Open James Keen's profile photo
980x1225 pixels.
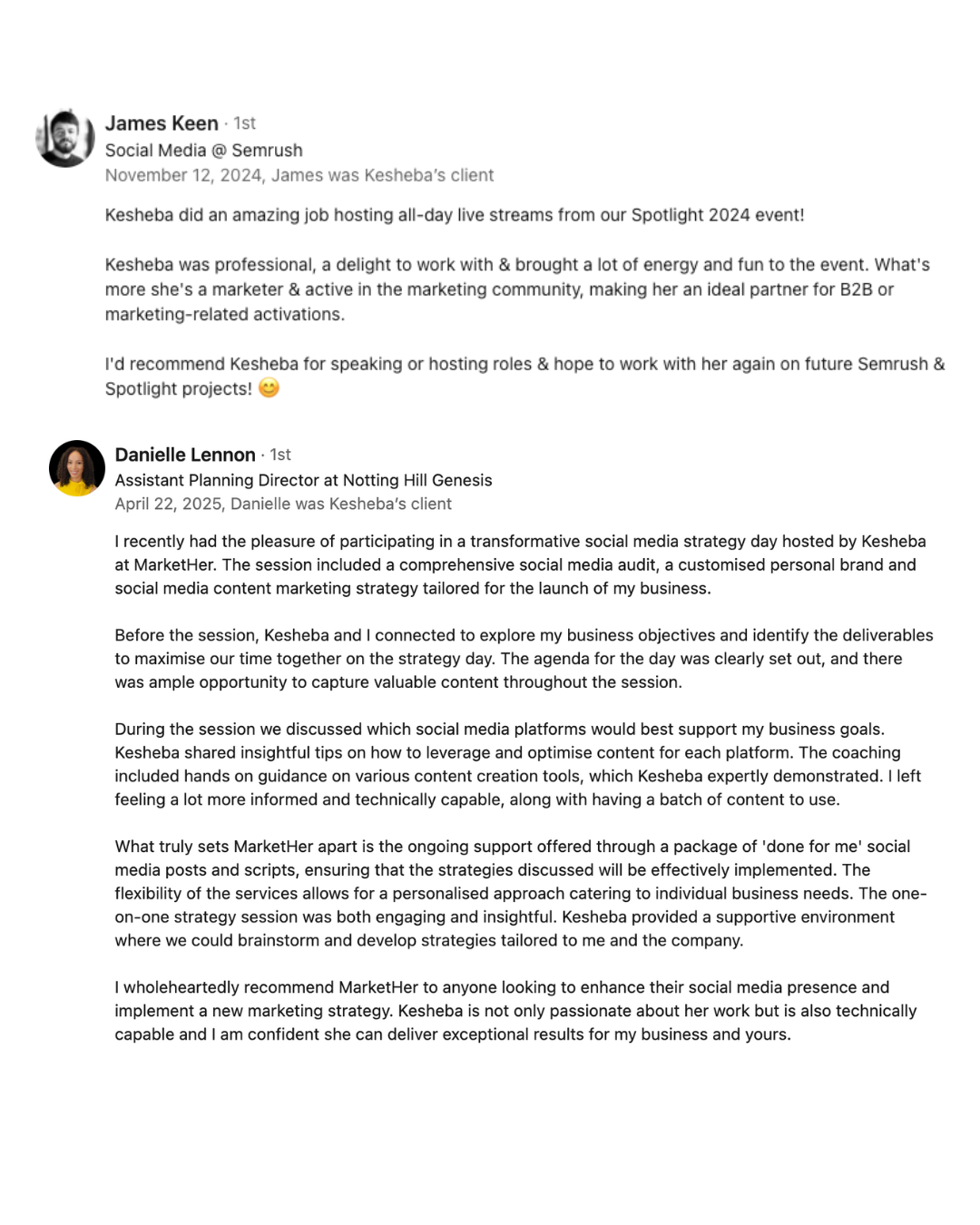65,138
